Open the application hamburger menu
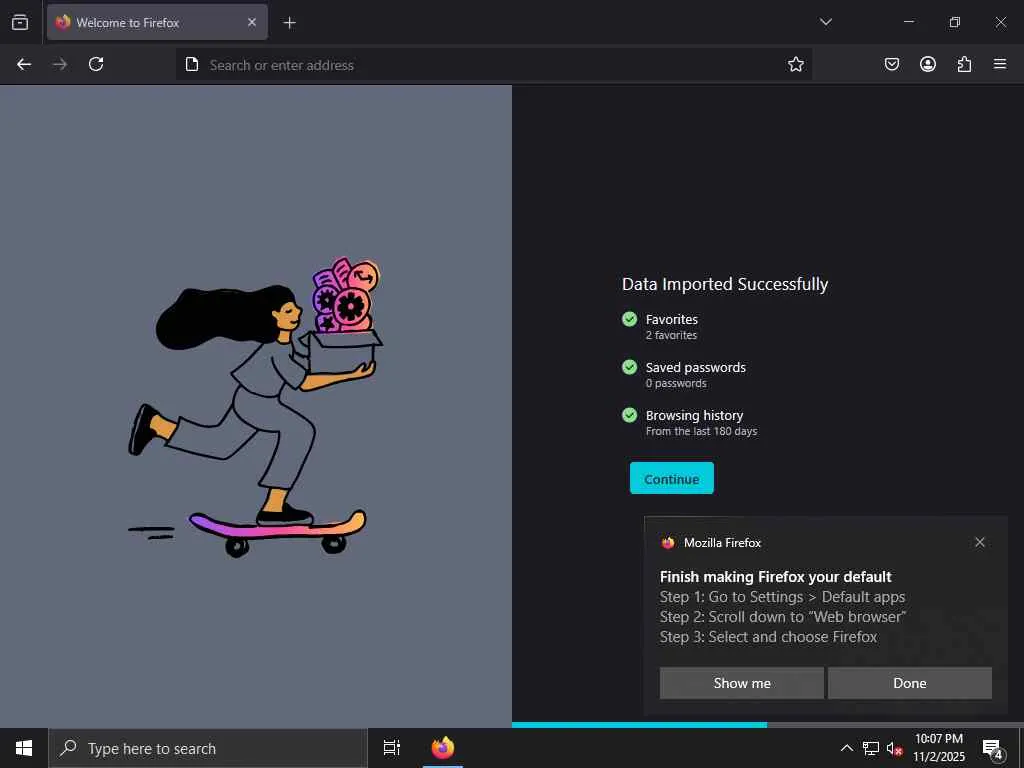 point(1000,64)
